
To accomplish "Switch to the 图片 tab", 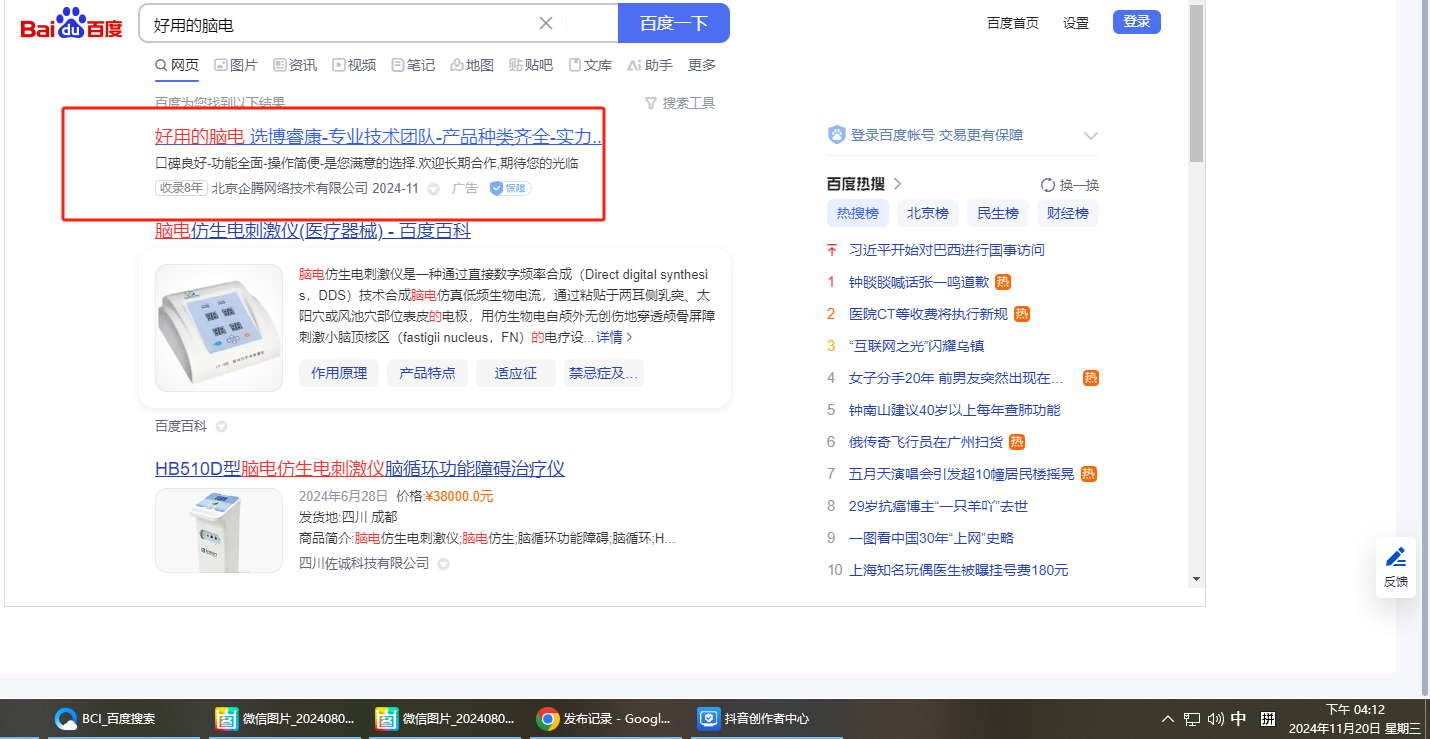I will coord(236,65).
